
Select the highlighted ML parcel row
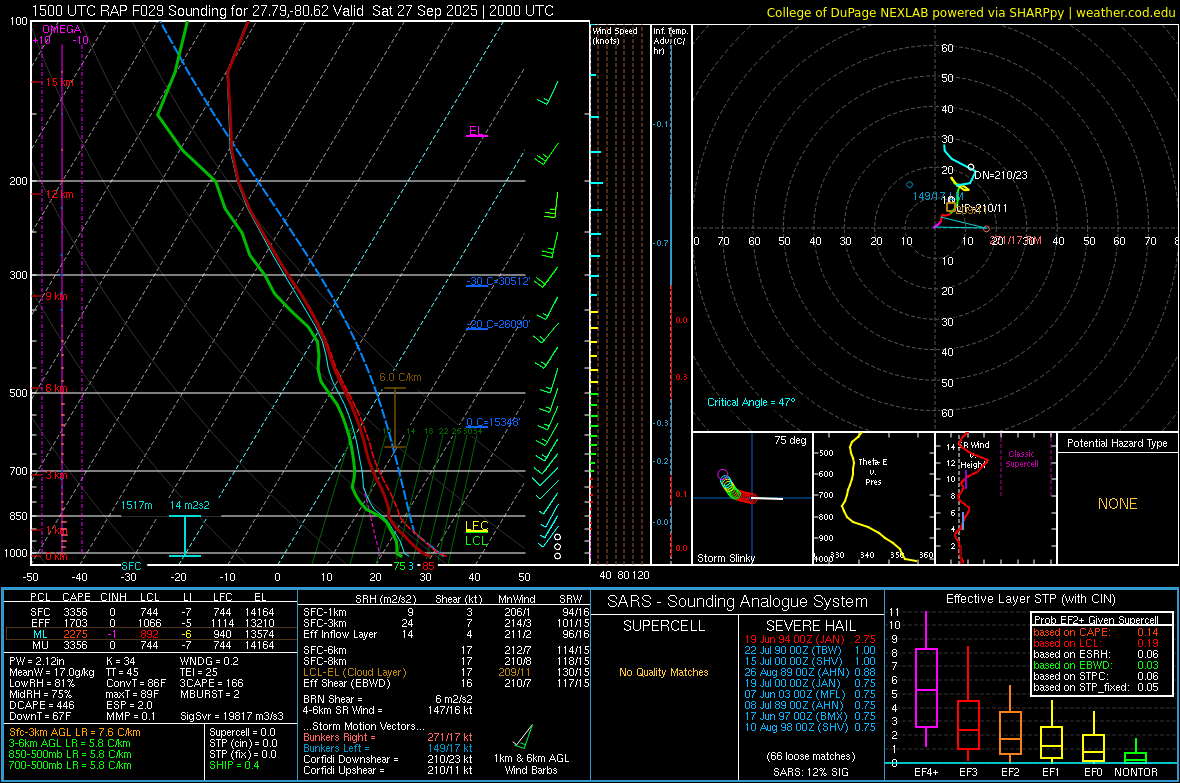pyautogui.click(x=151, y=634)
